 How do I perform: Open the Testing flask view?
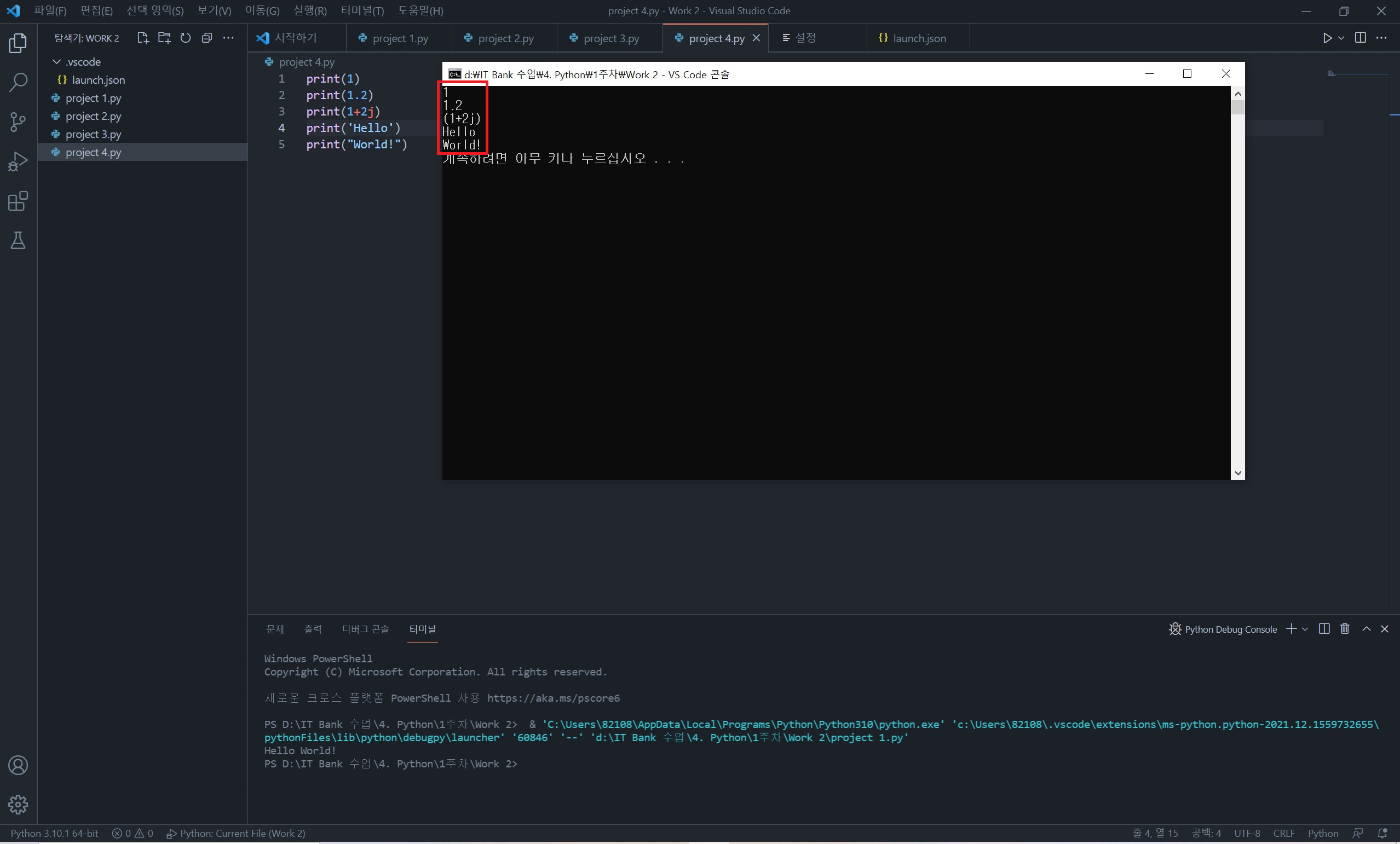18,241
